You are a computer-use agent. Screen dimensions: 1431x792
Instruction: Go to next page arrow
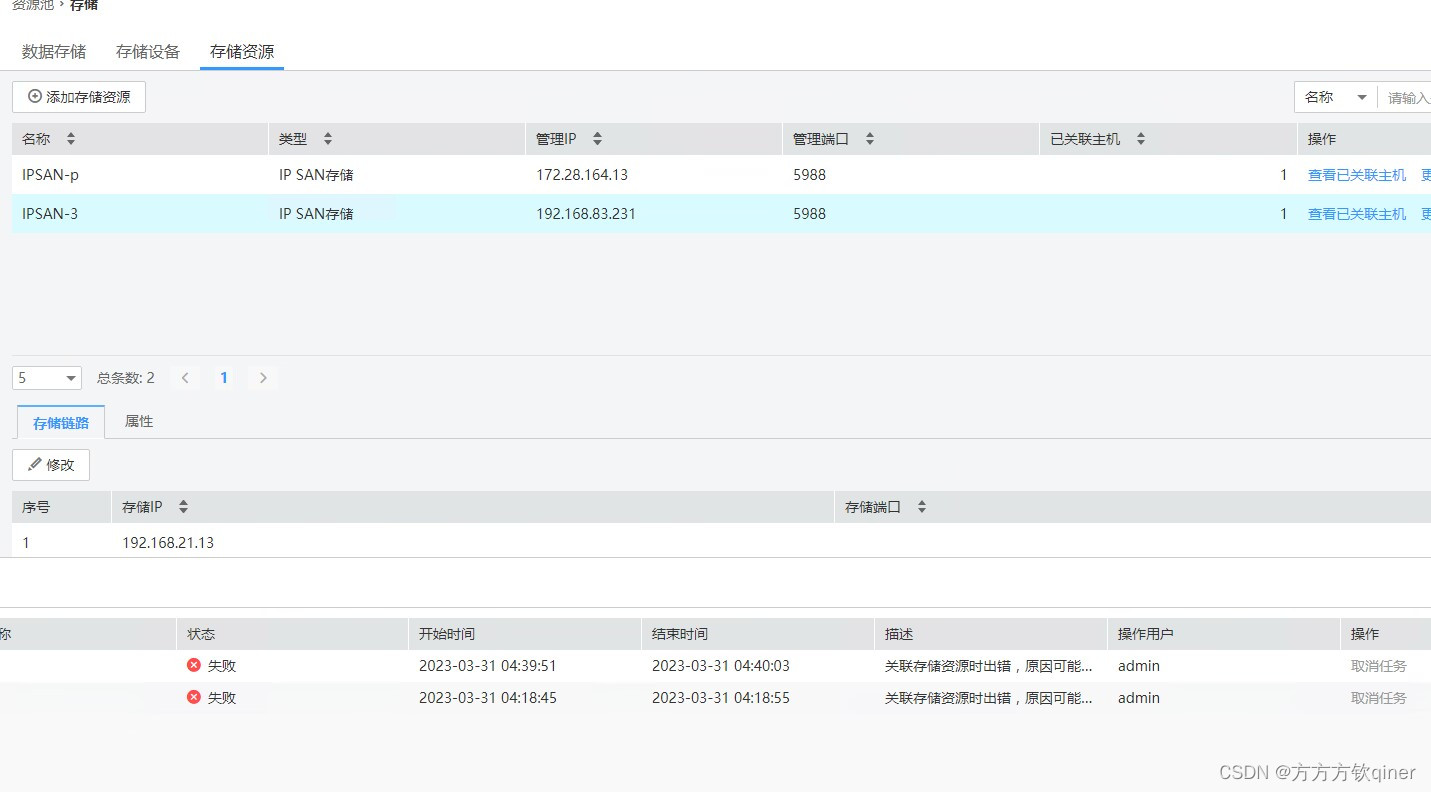click(263, 378)
